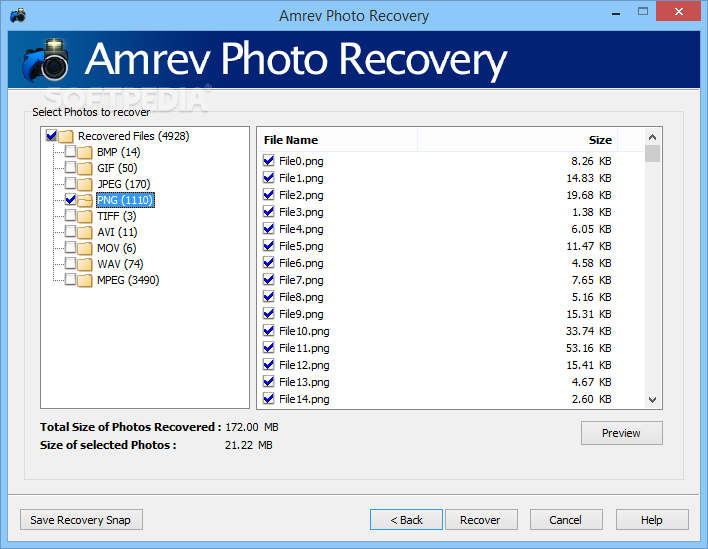Viewport: 708px width, 549px height.
Task: Click the file list scroll up arrow
Action: click(x=652, y=137)
